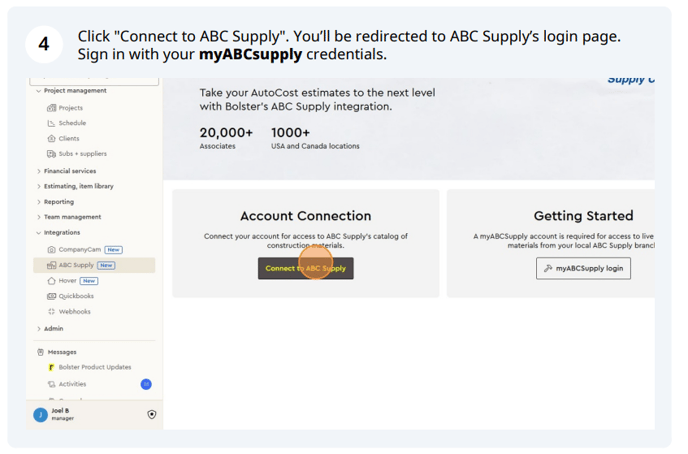This screenshot has width=688, height=454.
Task: Open the Quickbooks icon
Action: 51,296
